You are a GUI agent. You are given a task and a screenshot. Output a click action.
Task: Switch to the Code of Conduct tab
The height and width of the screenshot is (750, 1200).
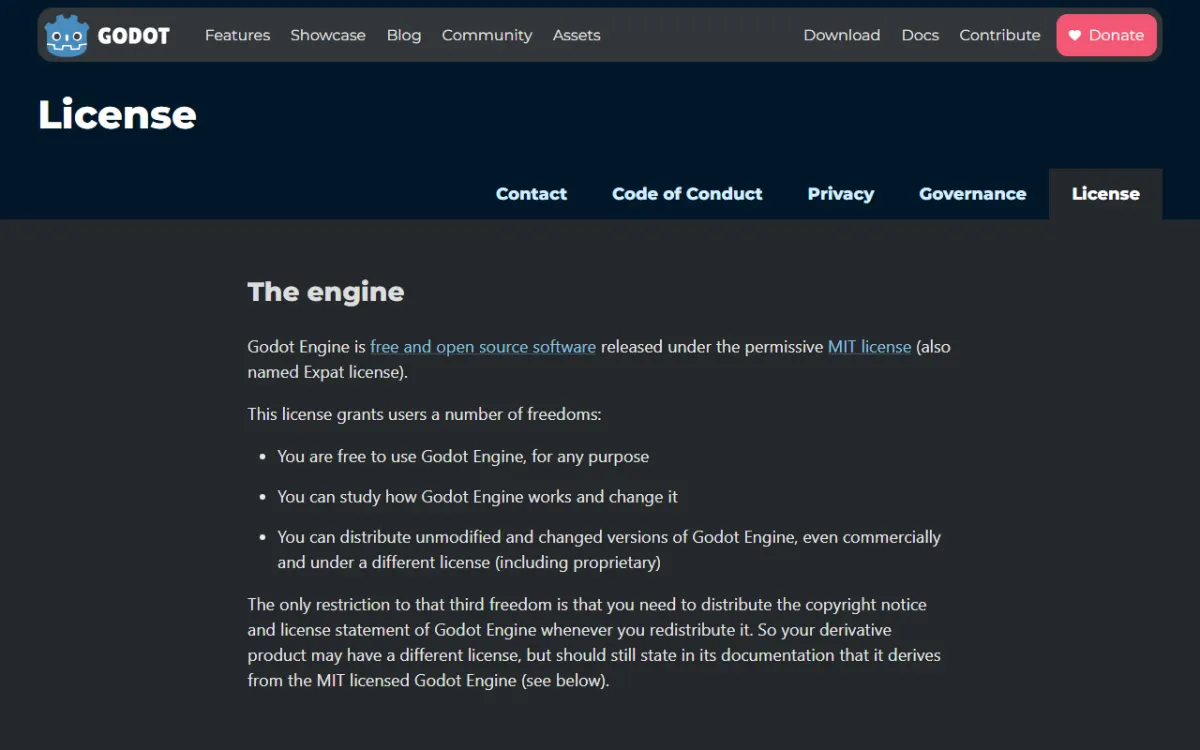tap(687, 194)
